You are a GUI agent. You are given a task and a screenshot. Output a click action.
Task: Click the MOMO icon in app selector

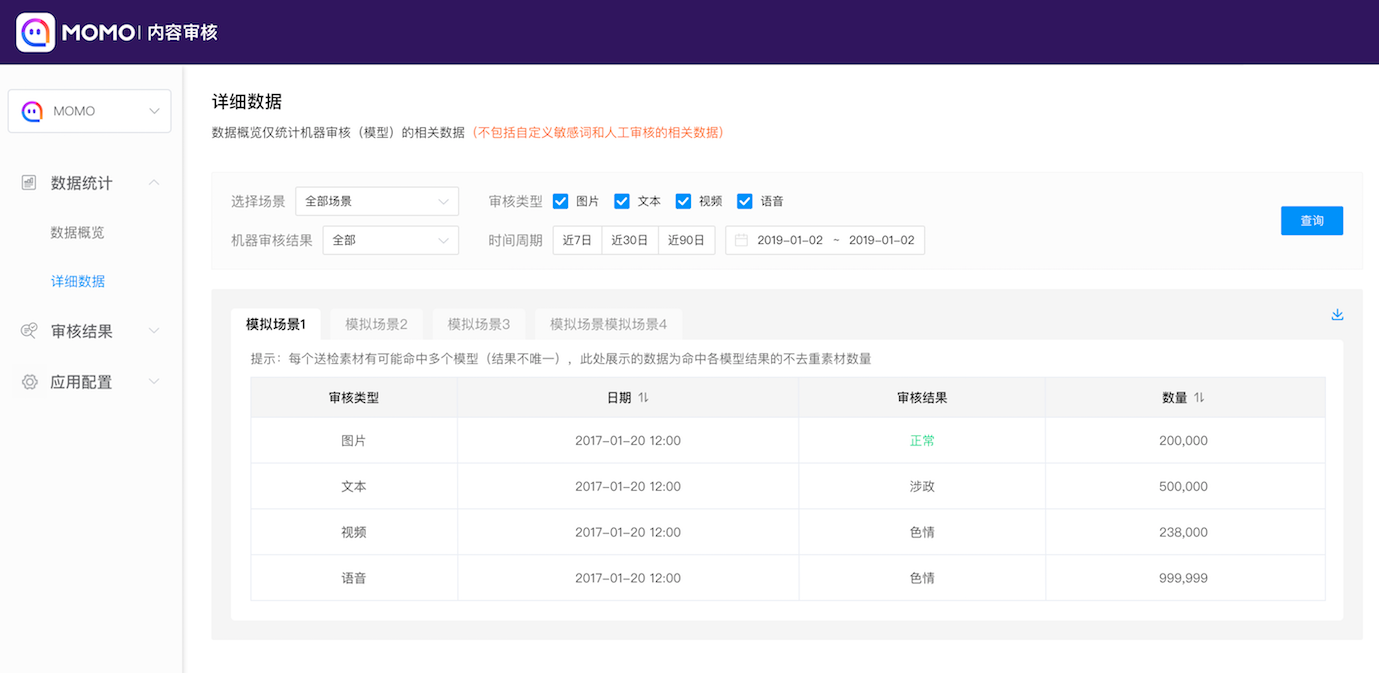pos(32,111)
